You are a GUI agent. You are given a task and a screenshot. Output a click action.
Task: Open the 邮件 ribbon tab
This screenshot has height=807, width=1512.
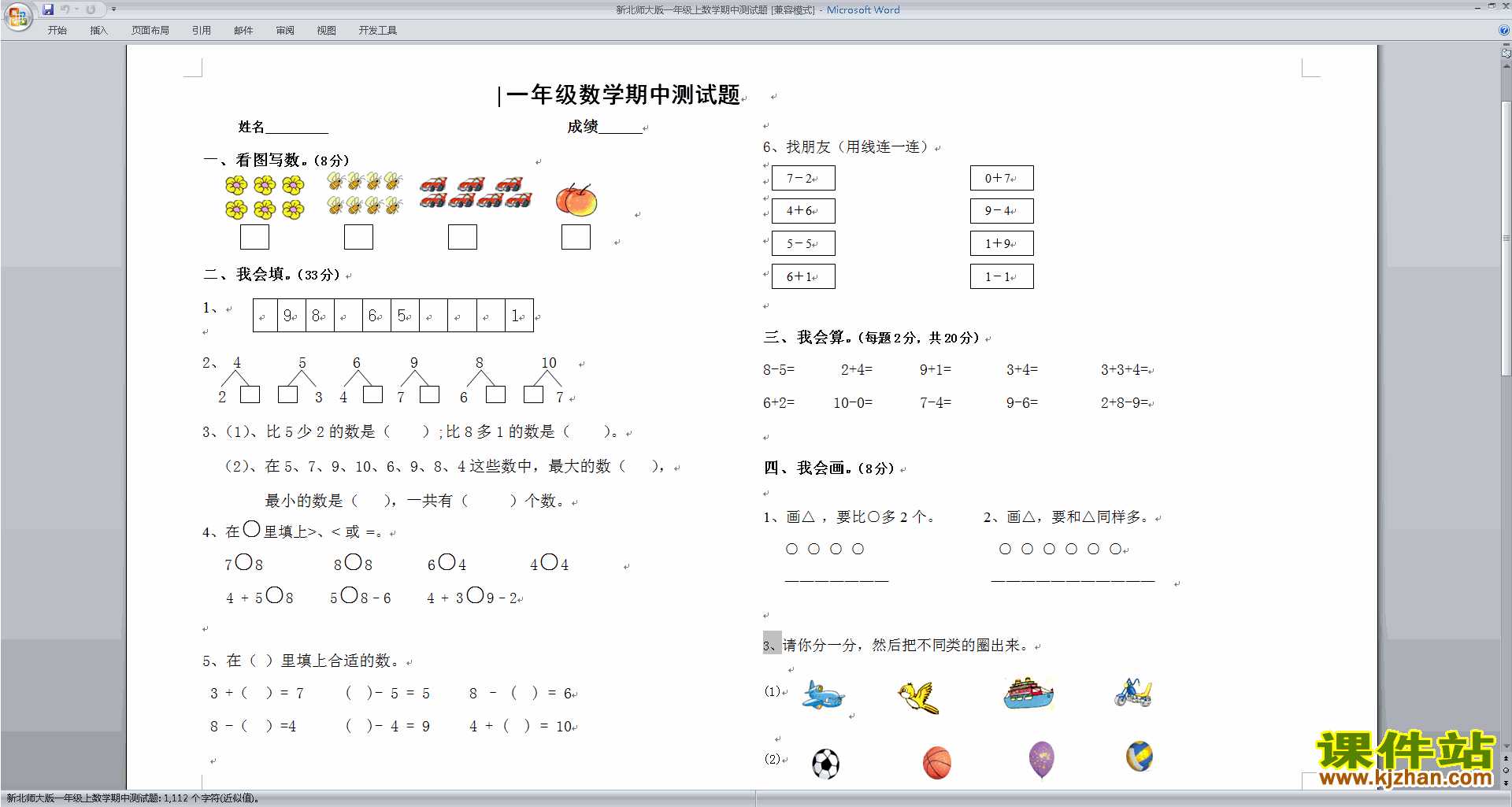(x=243, y=30)
